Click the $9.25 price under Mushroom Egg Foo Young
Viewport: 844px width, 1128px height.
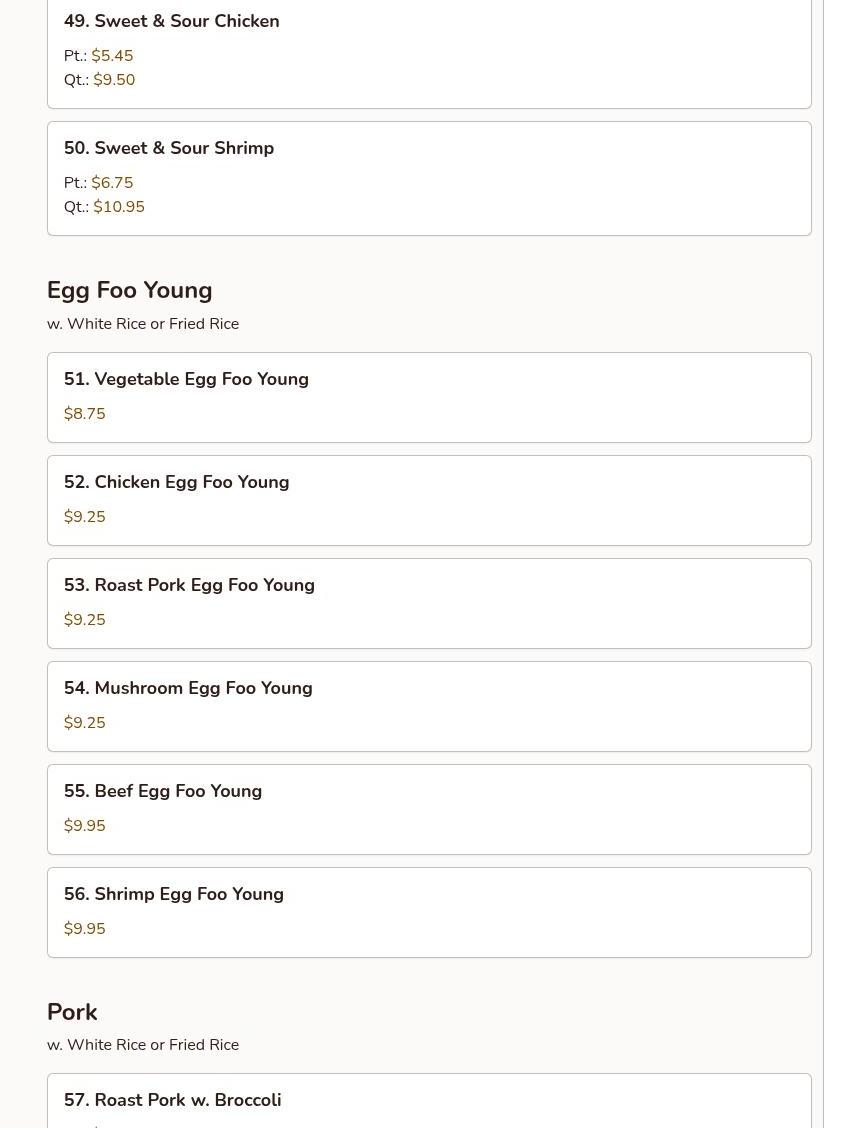click(x=84, y=723)
